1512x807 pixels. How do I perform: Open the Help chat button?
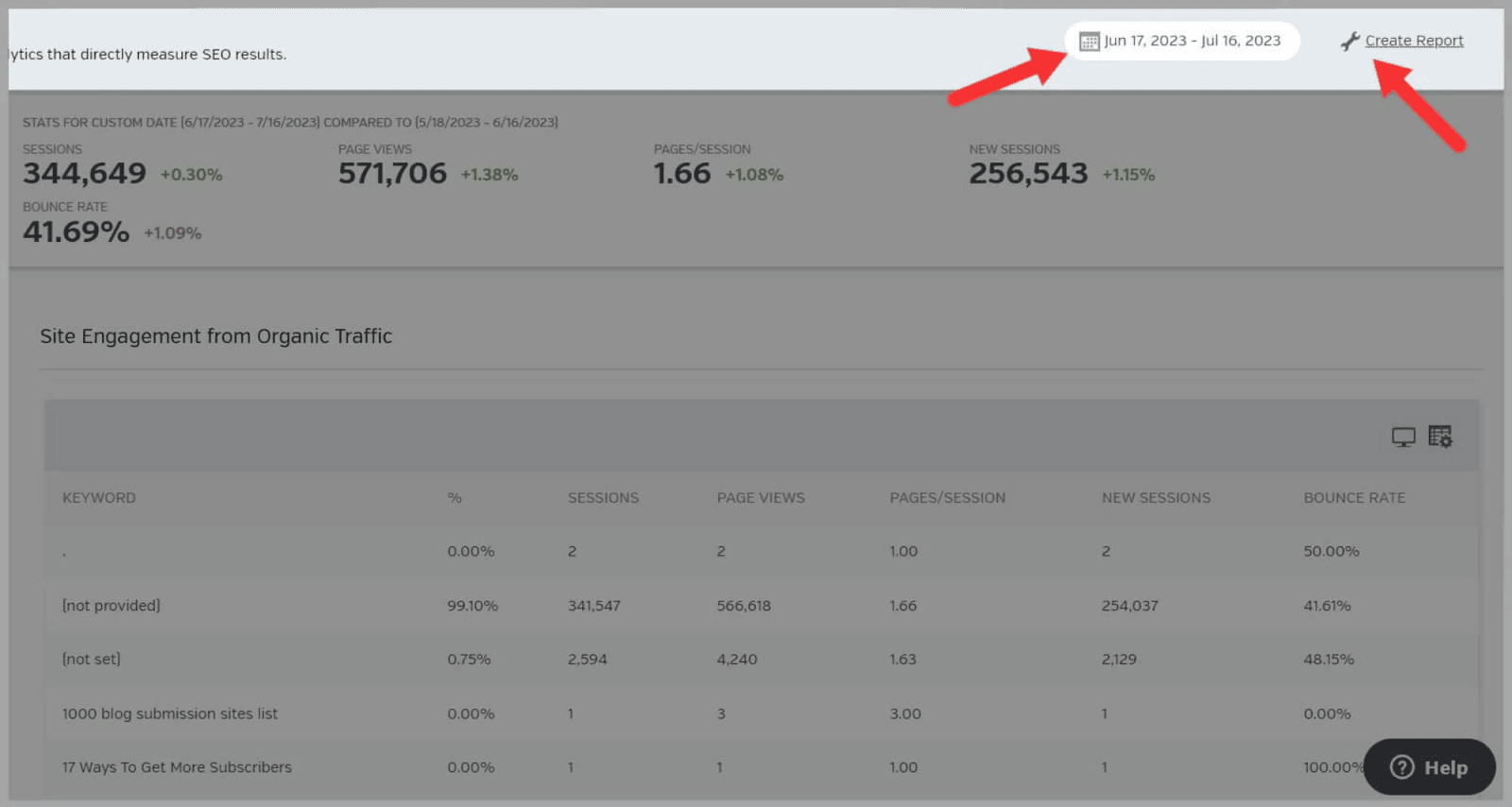pyautogui.click(x=1429, y=767)
